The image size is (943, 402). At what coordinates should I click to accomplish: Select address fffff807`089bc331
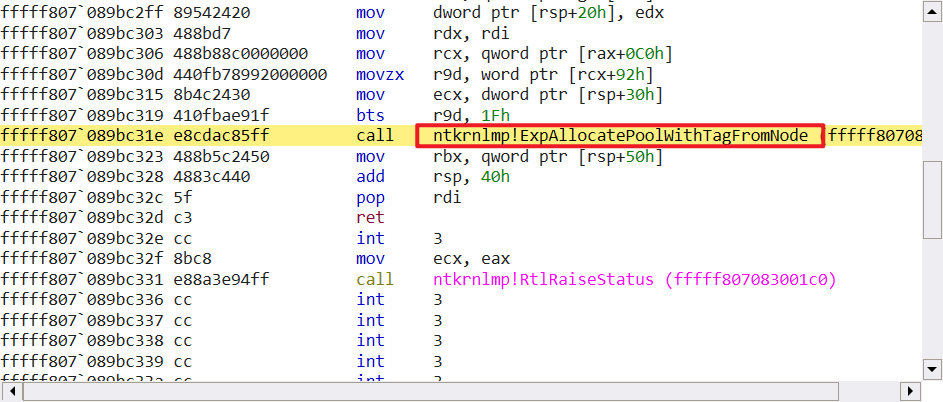click(x=81, y=280)
